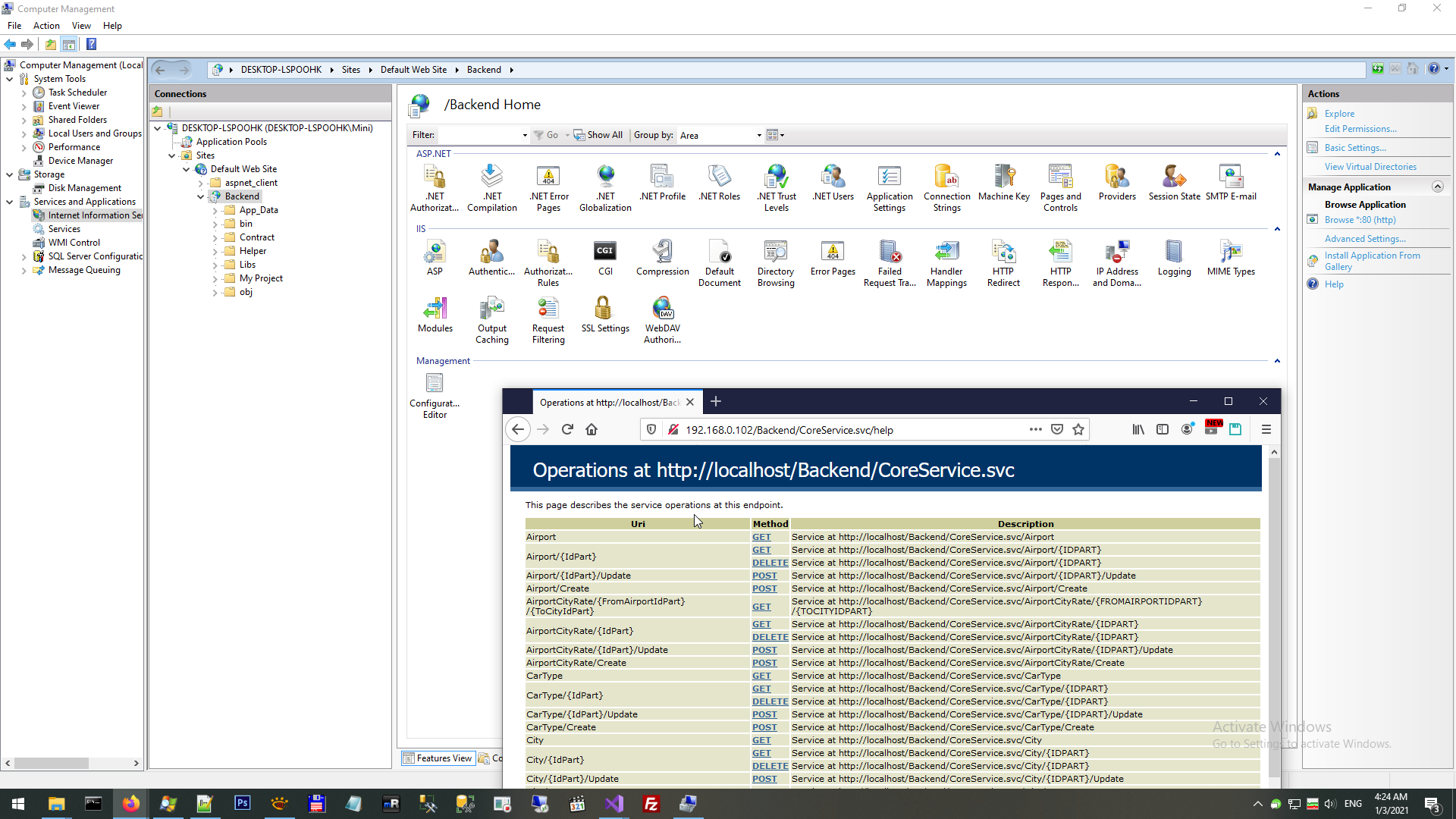Open Visual Studio from the taskbar
The width and height of the screenshot is (1456, 819).
[x=614, y=804]
